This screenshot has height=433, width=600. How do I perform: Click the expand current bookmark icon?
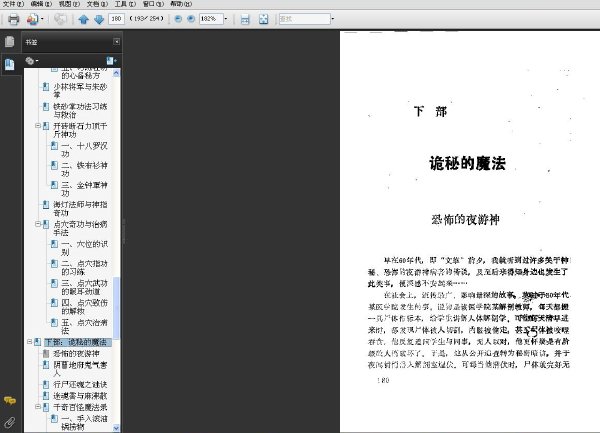pyautogui.click(x=111, y=60)
